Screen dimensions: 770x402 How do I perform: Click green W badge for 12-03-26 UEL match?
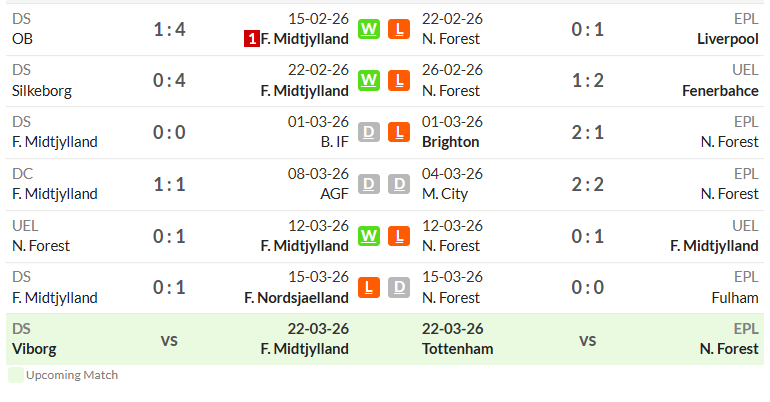coord(369,236)
